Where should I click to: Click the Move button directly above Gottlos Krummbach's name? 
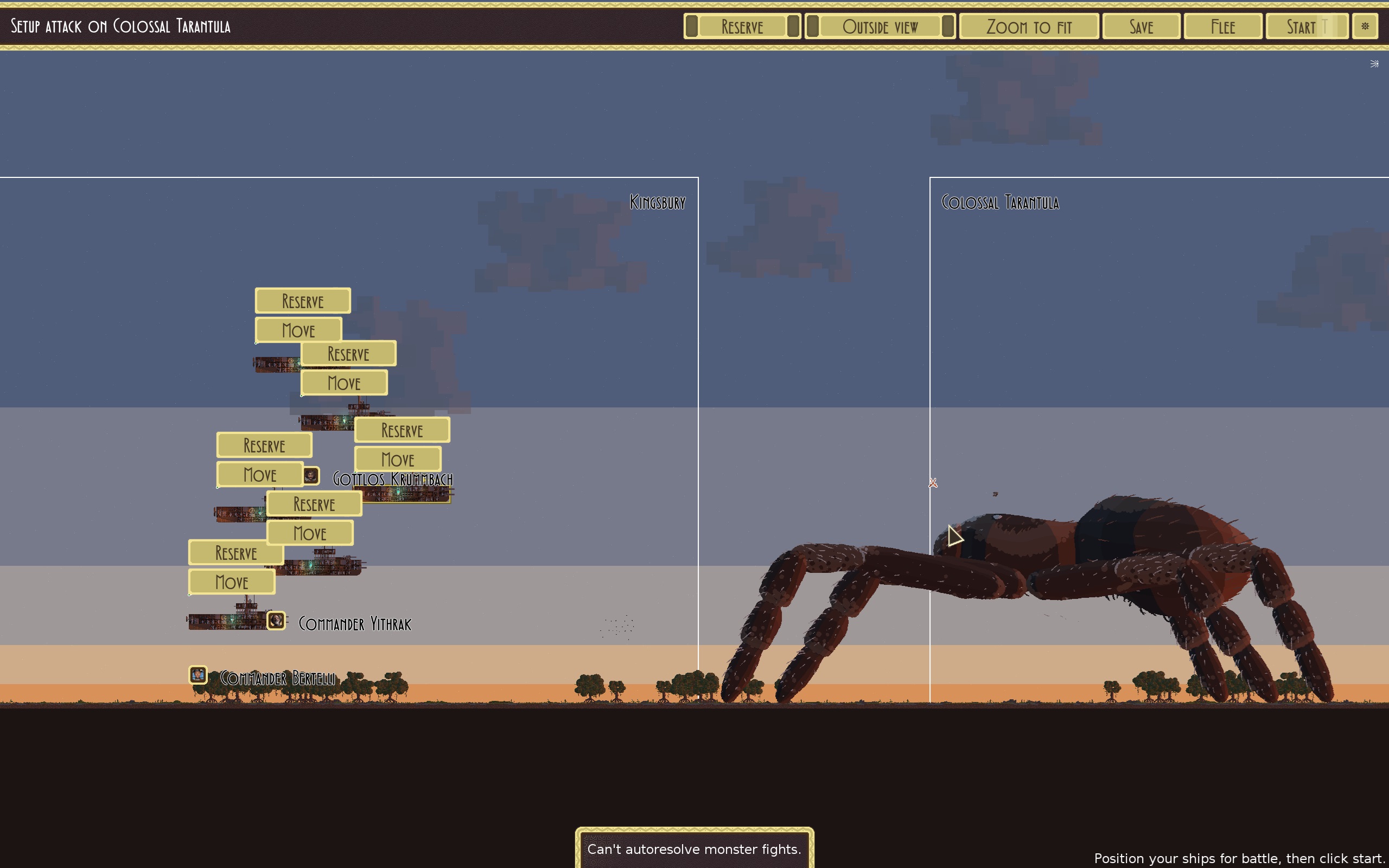click(398, 459)
